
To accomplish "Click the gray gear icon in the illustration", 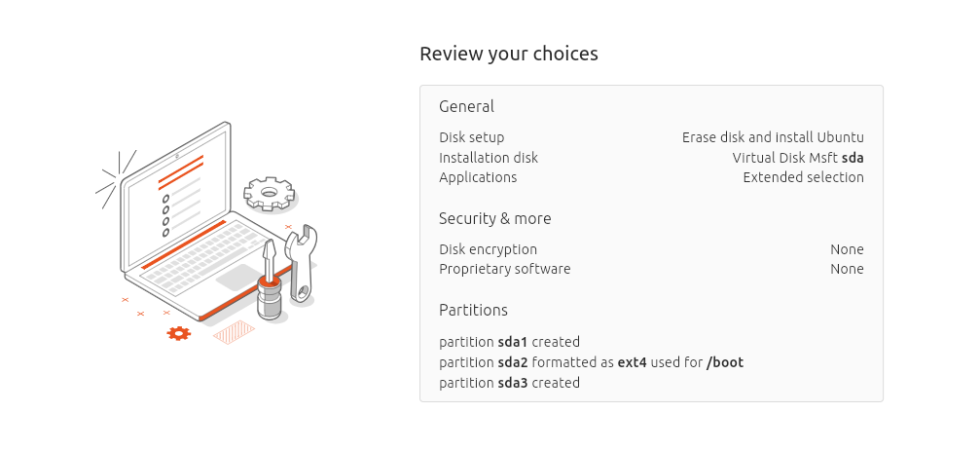I will 270,193.
